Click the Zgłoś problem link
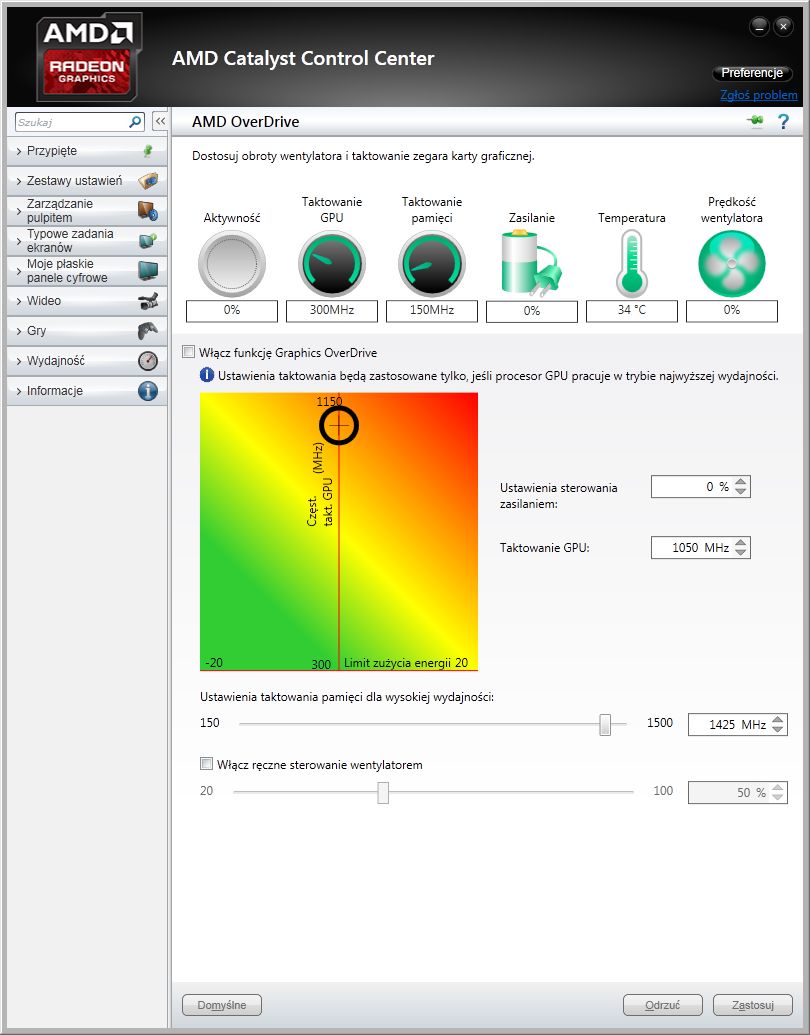810x1035 pixels. pyautogui.click(x=759, y=95)
